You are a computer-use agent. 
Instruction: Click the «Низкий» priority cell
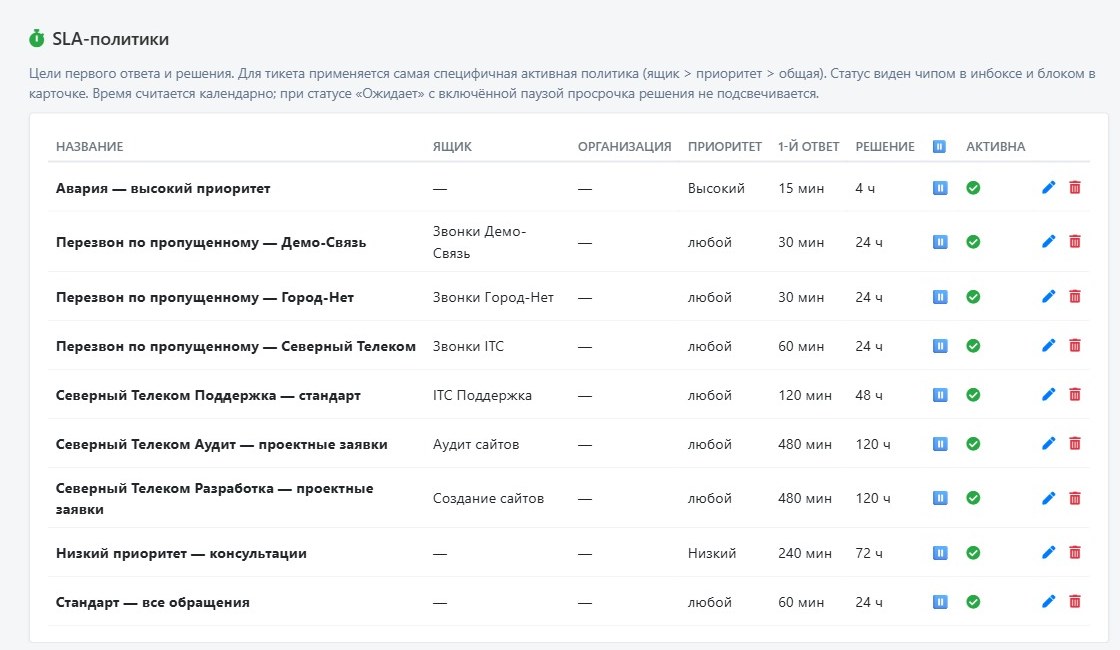[x=711, y=553]
